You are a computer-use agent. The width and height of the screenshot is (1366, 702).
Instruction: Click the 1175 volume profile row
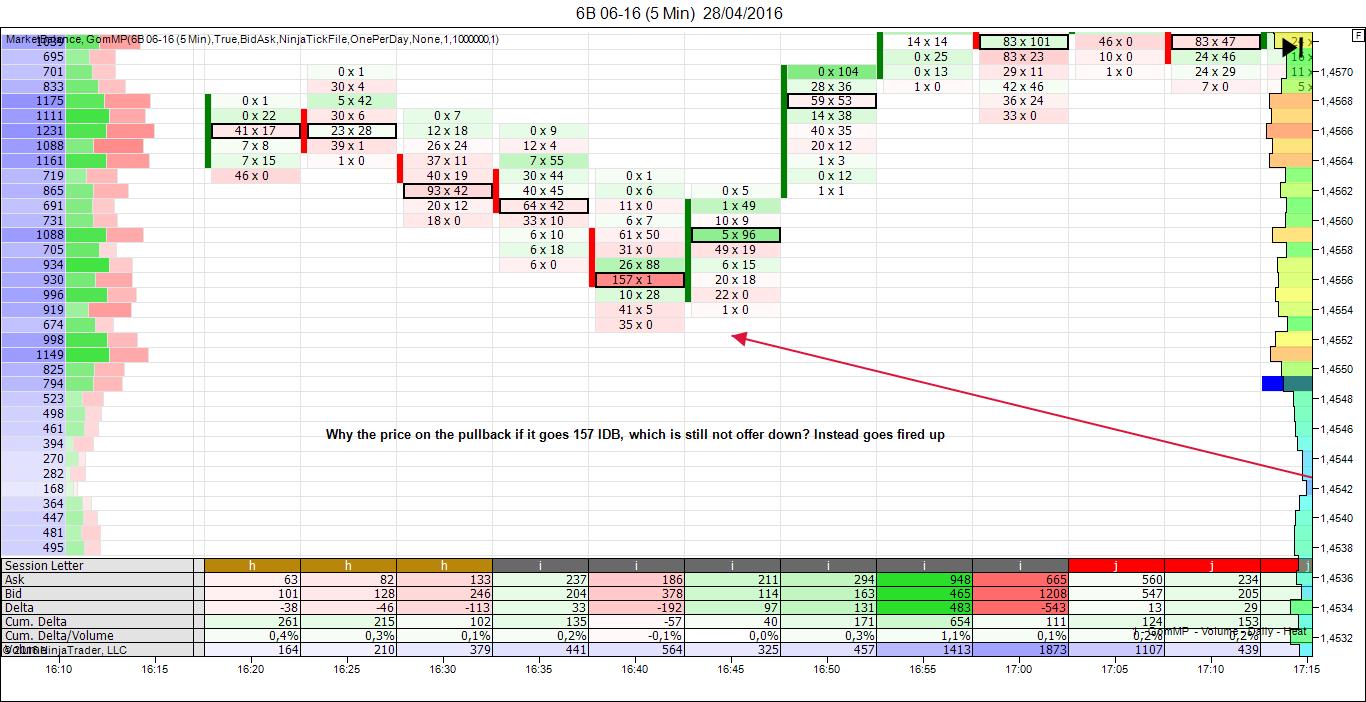pos(77,101)
